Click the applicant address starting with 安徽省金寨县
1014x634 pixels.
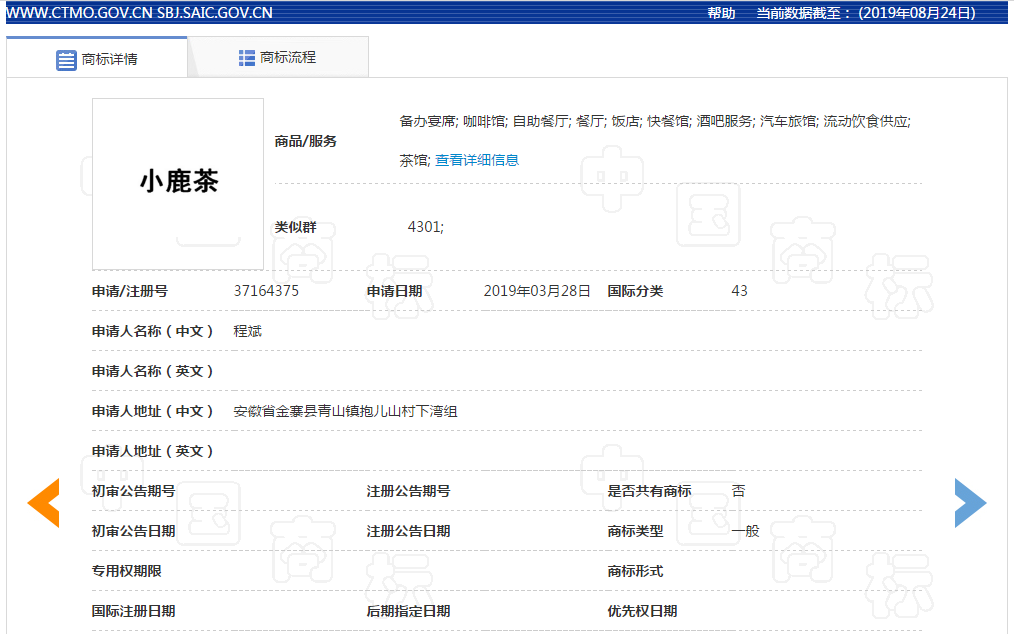[345, 411]
